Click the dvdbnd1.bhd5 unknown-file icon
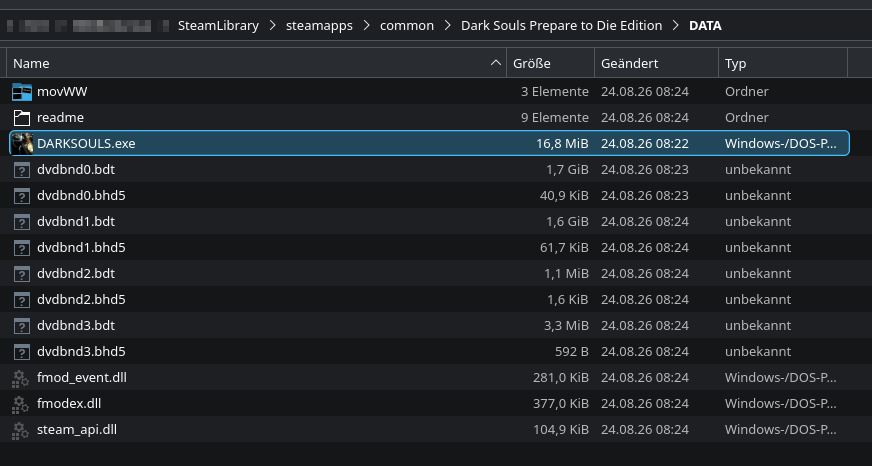 point(22,247)
